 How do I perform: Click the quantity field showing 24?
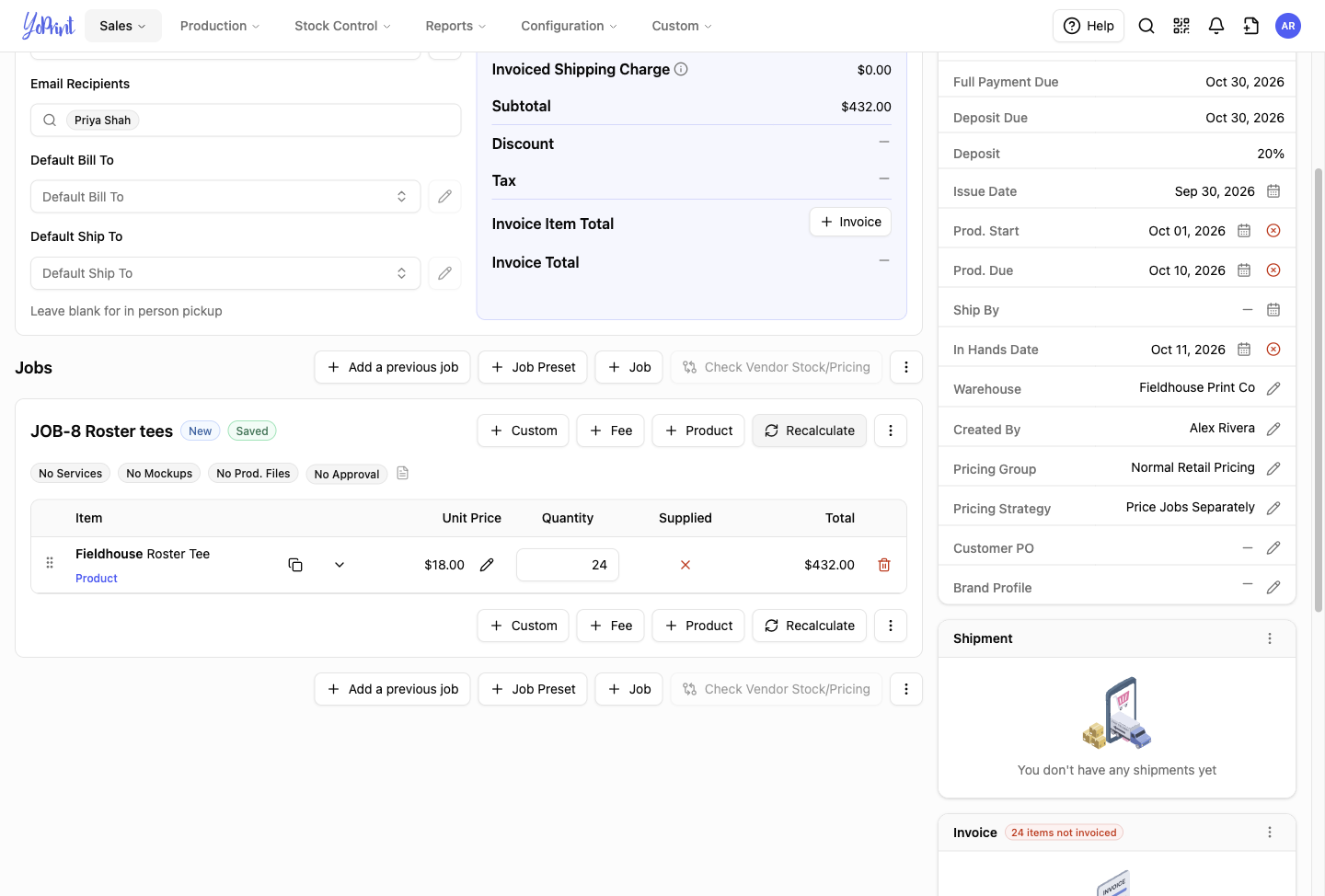point(568,565)
